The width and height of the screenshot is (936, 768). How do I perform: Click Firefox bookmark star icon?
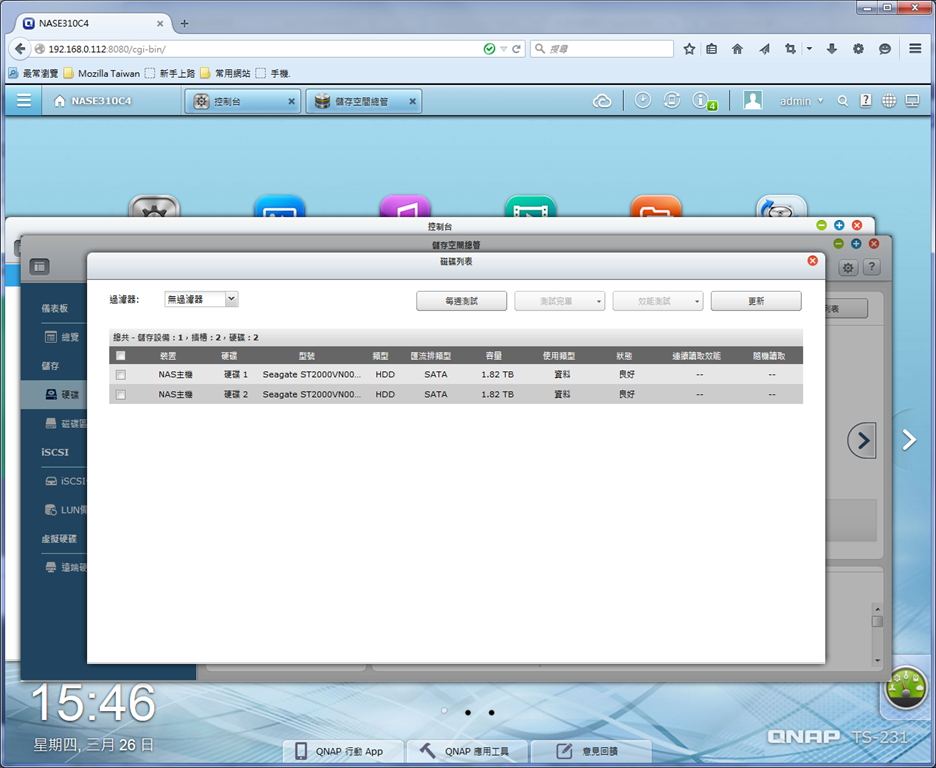(689, 49)
